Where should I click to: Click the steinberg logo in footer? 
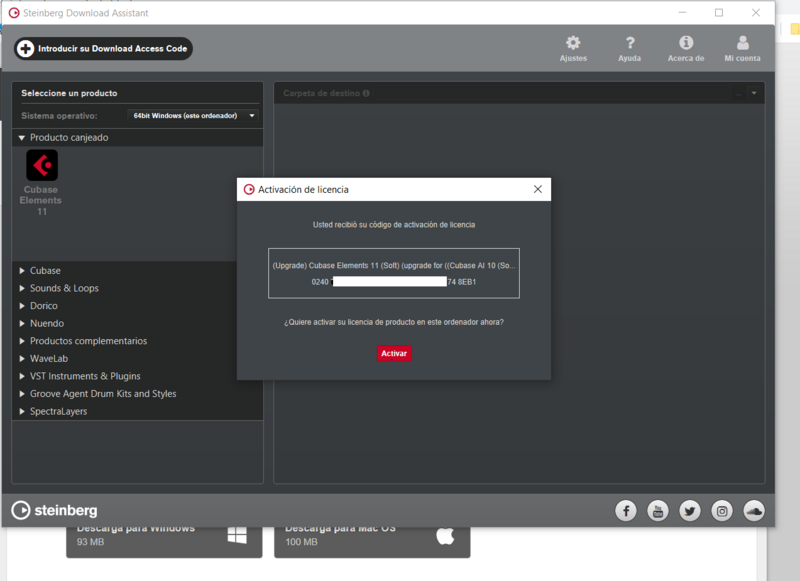[54, 510]
